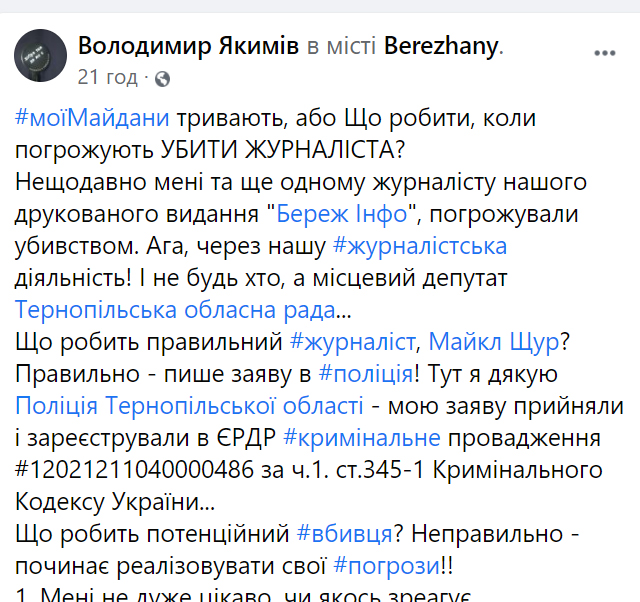640x602 pixels.
Task: Open the #погрози hashtag
Action: coord(386,566)
